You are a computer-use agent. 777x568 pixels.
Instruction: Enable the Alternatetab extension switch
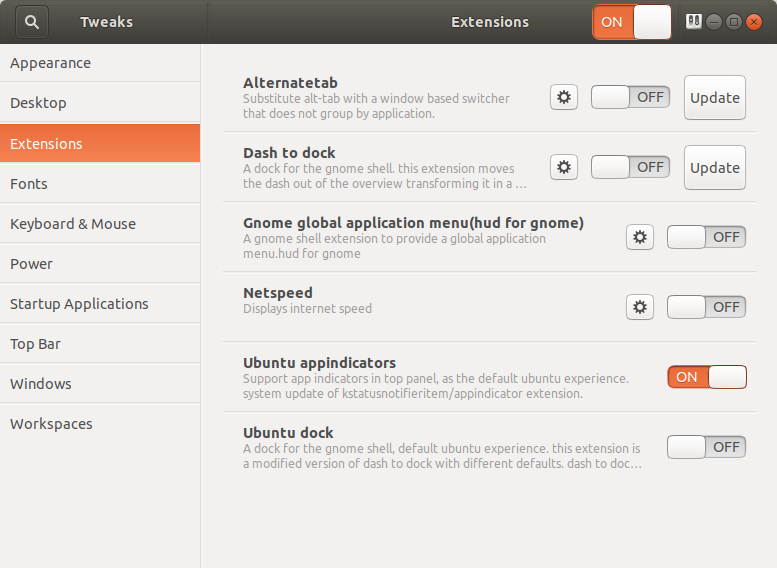point(630,97)
